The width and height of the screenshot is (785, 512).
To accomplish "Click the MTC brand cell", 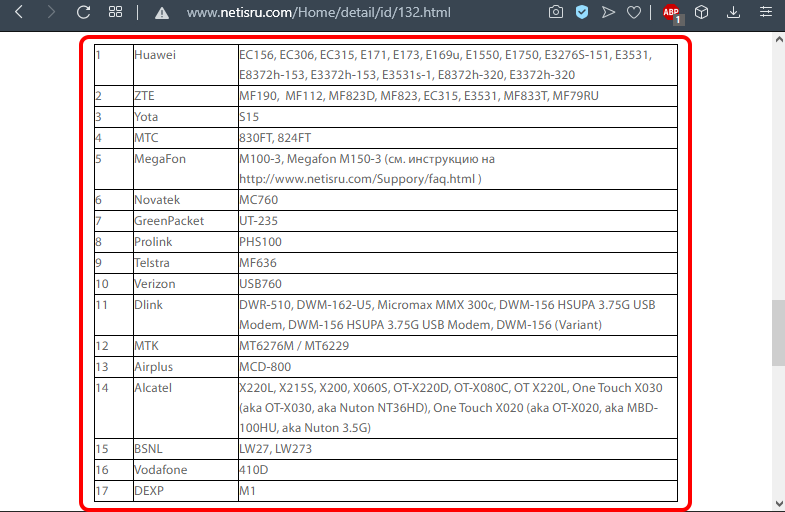I will pos(186,138).
